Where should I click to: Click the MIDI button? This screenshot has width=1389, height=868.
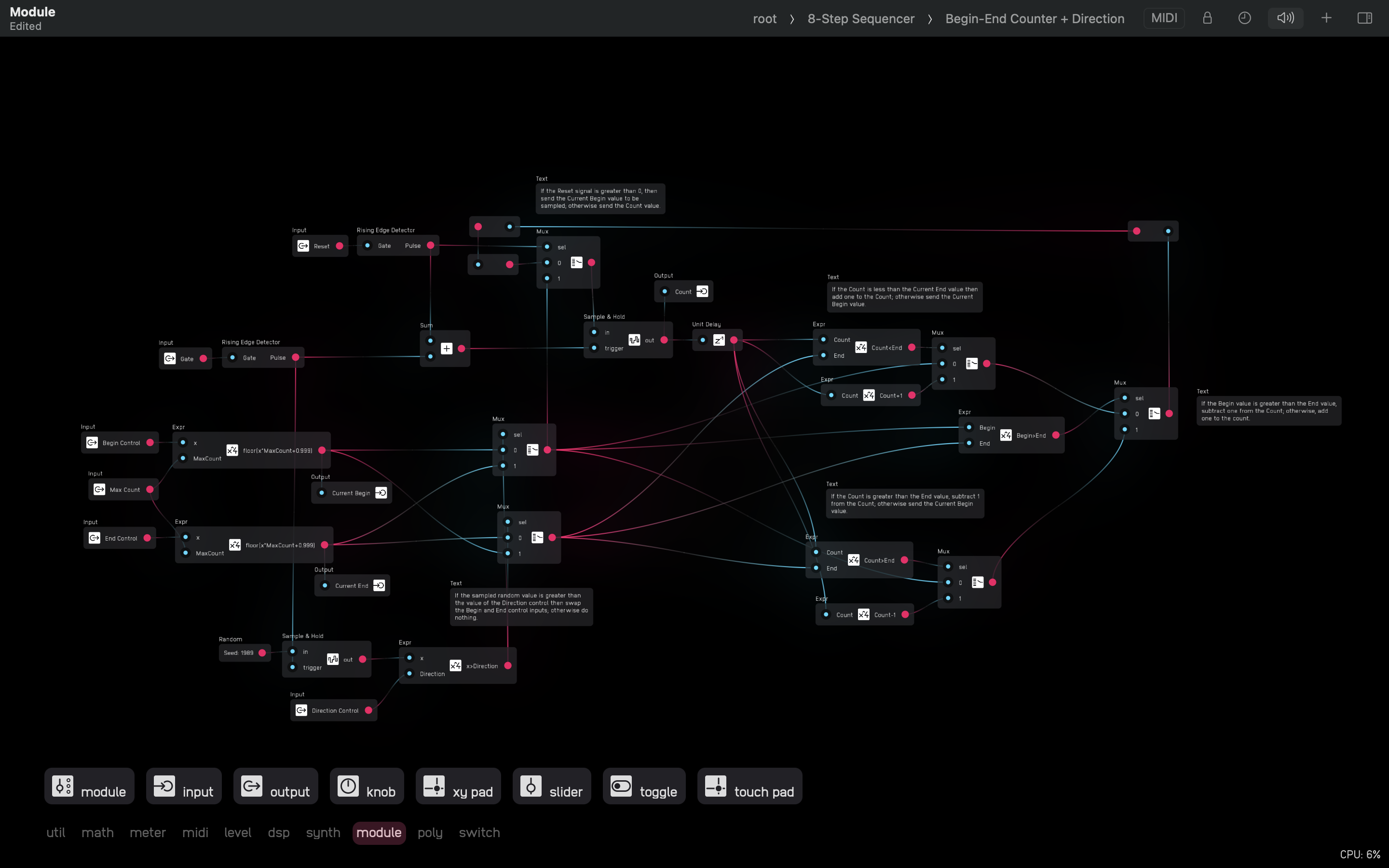click(1163, 18)
